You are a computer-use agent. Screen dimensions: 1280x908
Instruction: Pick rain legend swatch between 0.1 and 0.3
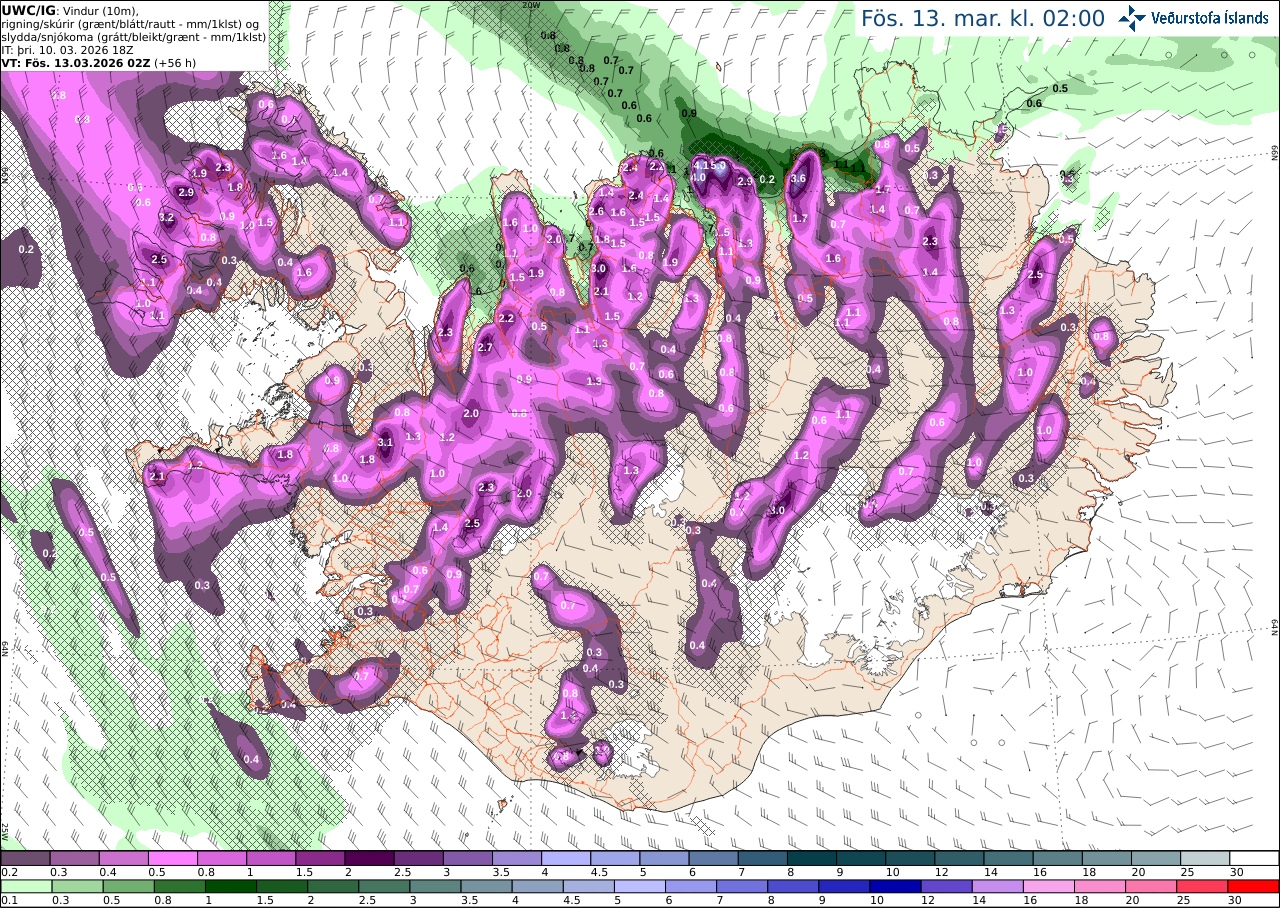[25, 886]
